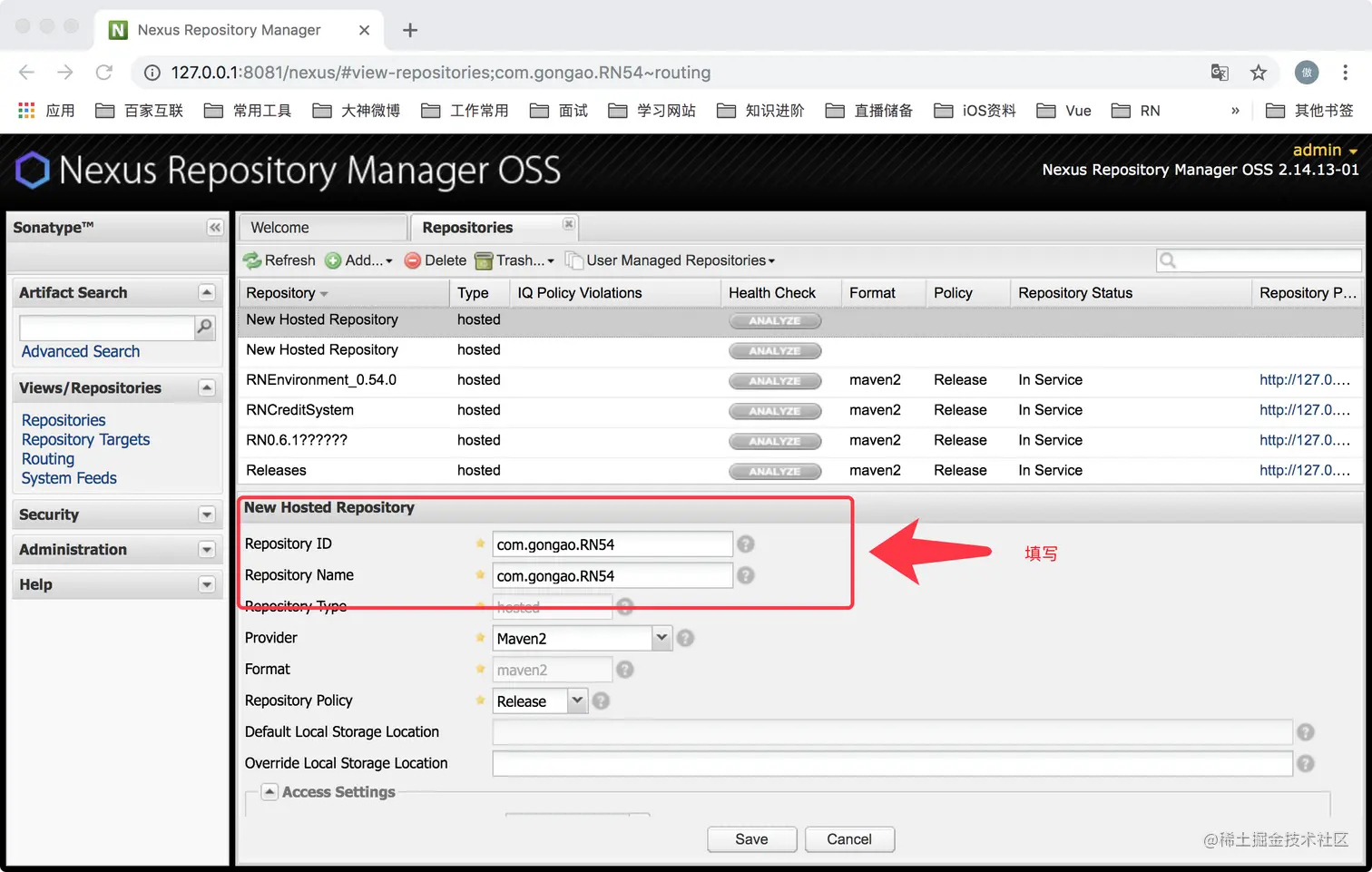The height and width of the screenshot is (872, 1372).
Task: Open a new browser tab
Action: (x=410, y=30)
